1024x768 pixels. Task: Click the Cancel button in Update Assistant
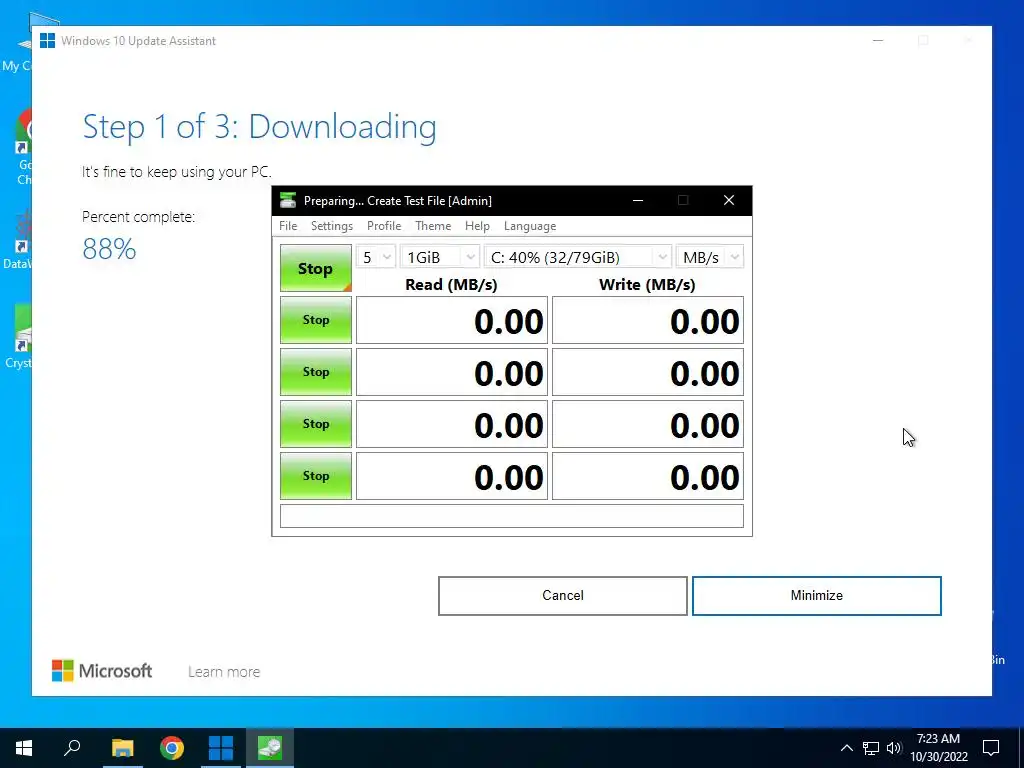pyautogui.click(x=562, y=596)
